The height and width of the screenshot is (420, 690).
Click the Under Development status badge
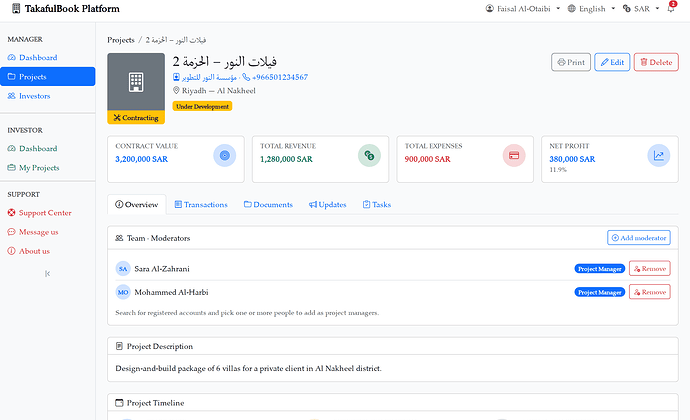(x=202, y=106)
